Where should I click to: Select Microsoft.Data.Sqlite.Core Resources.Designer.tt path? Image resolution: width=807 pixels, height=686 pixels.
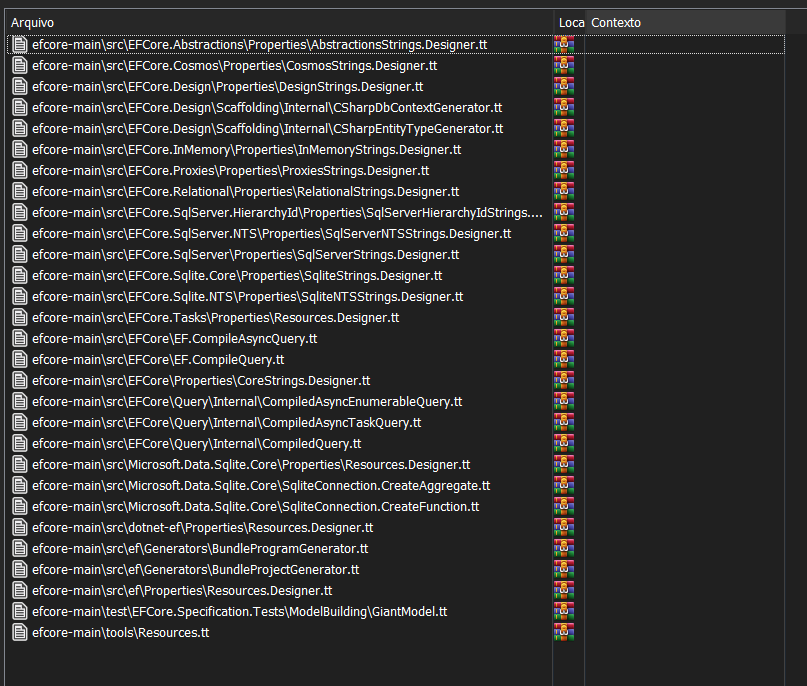pos(251,465)
